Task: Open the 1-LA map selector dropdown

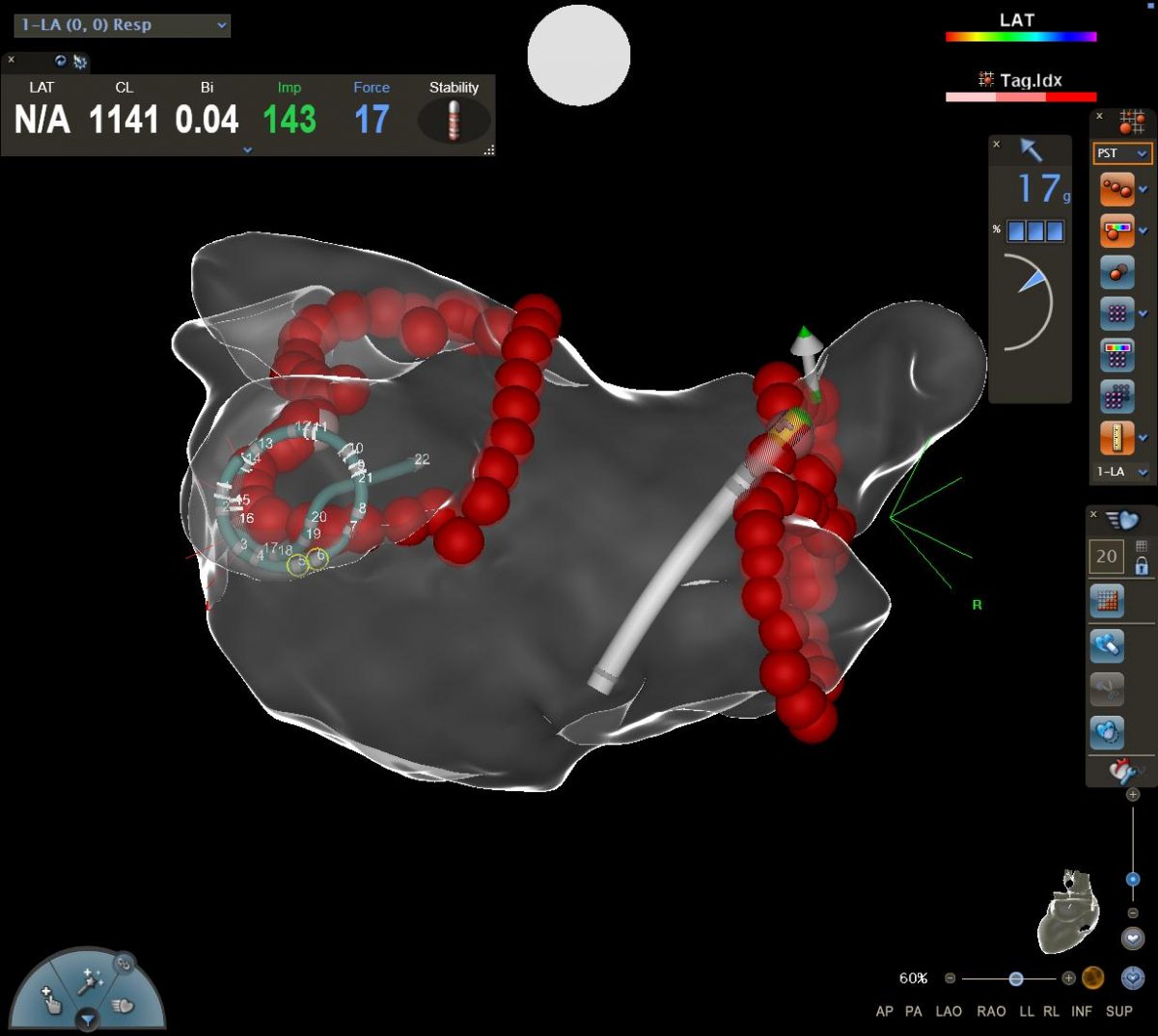Action: tap(1121, 472)
